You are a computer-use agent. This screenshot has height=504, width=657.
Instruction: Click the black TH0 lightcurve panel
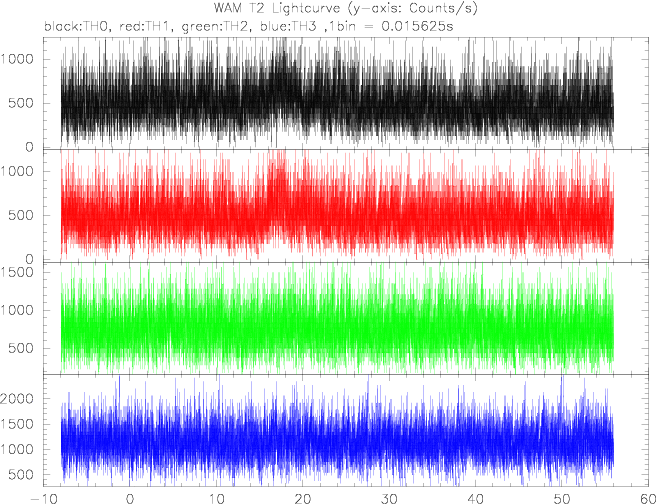(344, 93)
